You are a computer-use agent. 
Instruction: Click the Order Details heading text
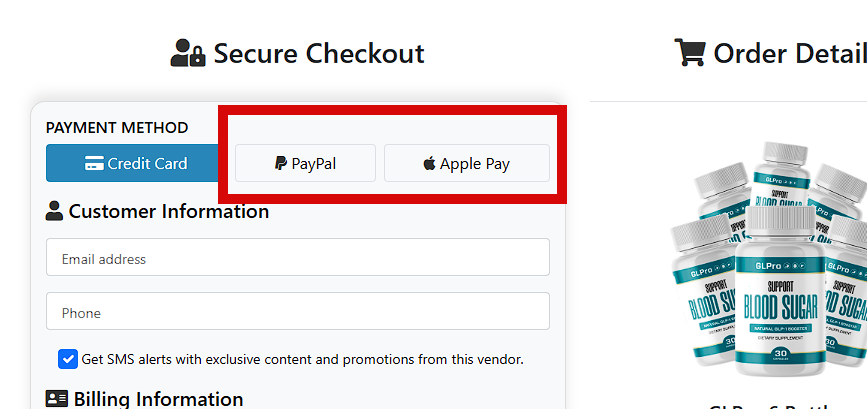tap(789, 53)
